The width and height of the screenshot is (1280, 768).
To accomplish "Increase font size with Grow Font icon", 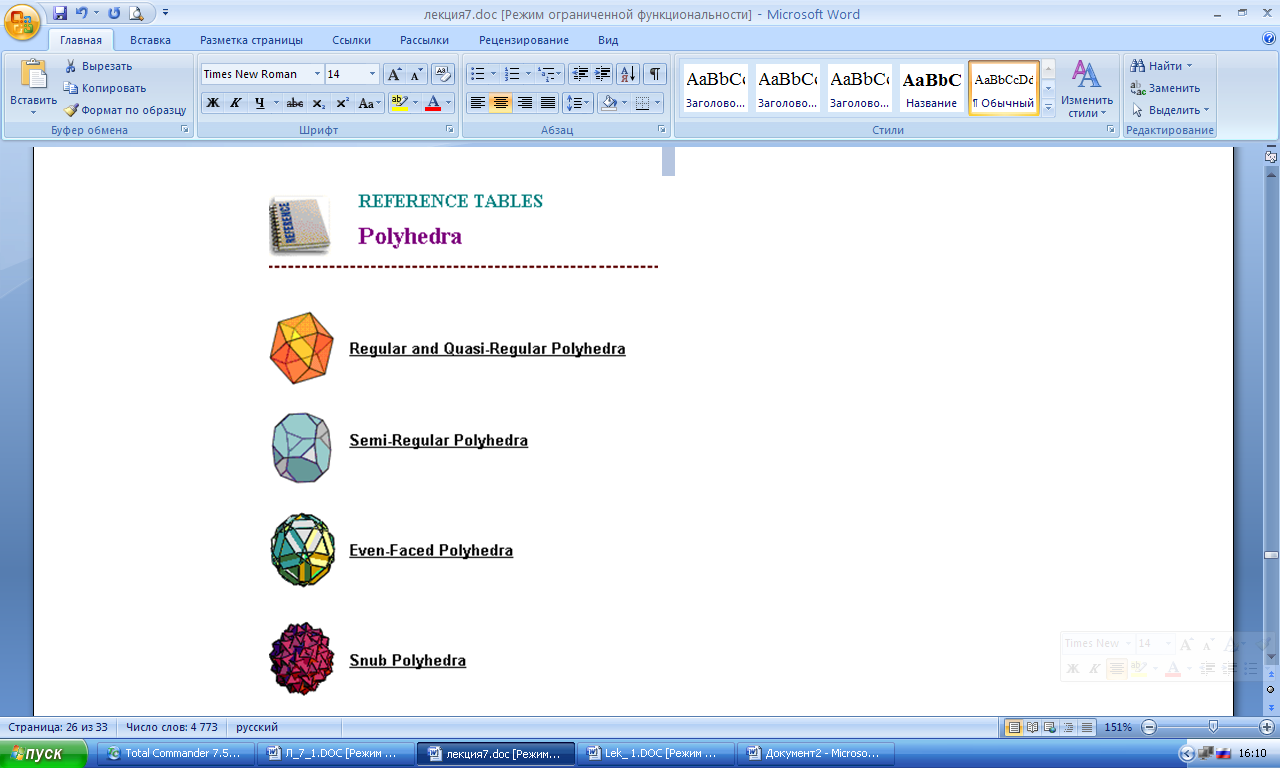I will [395, 74].
